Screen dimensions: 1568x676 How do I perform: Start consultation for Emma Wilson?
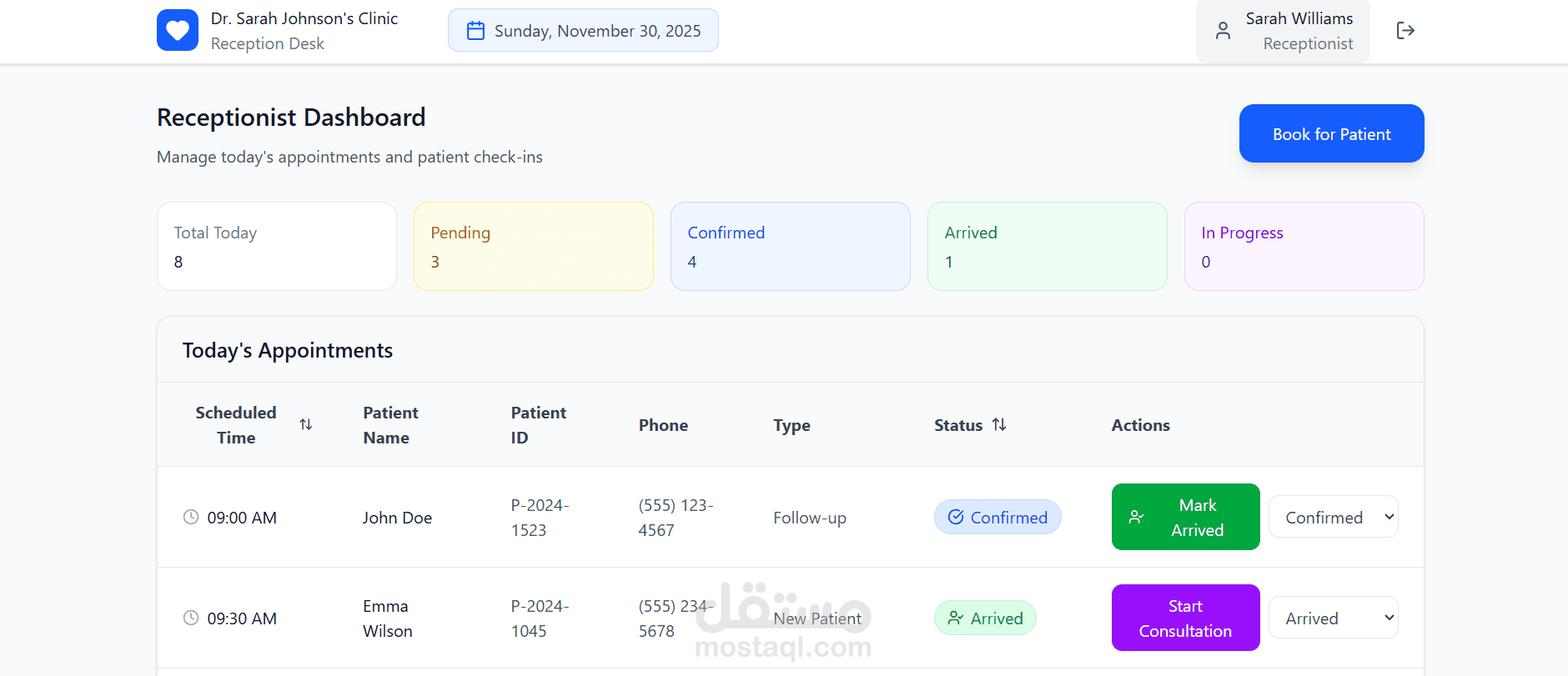tap(1185, 618)
